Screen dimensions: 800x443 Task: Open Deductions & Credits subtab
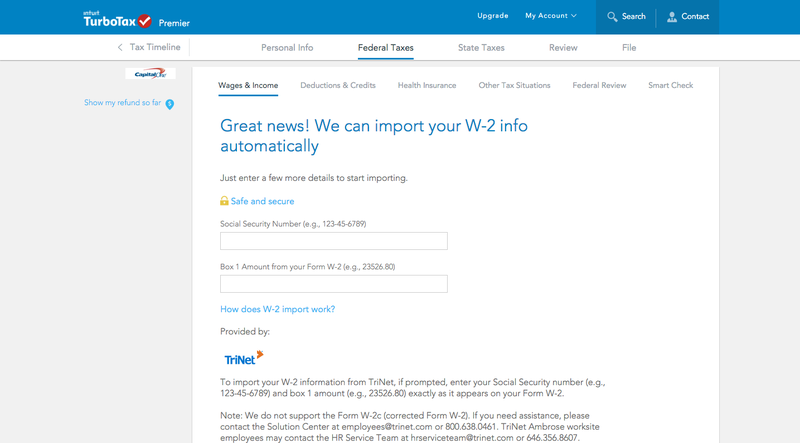click(x=338, y=85)
